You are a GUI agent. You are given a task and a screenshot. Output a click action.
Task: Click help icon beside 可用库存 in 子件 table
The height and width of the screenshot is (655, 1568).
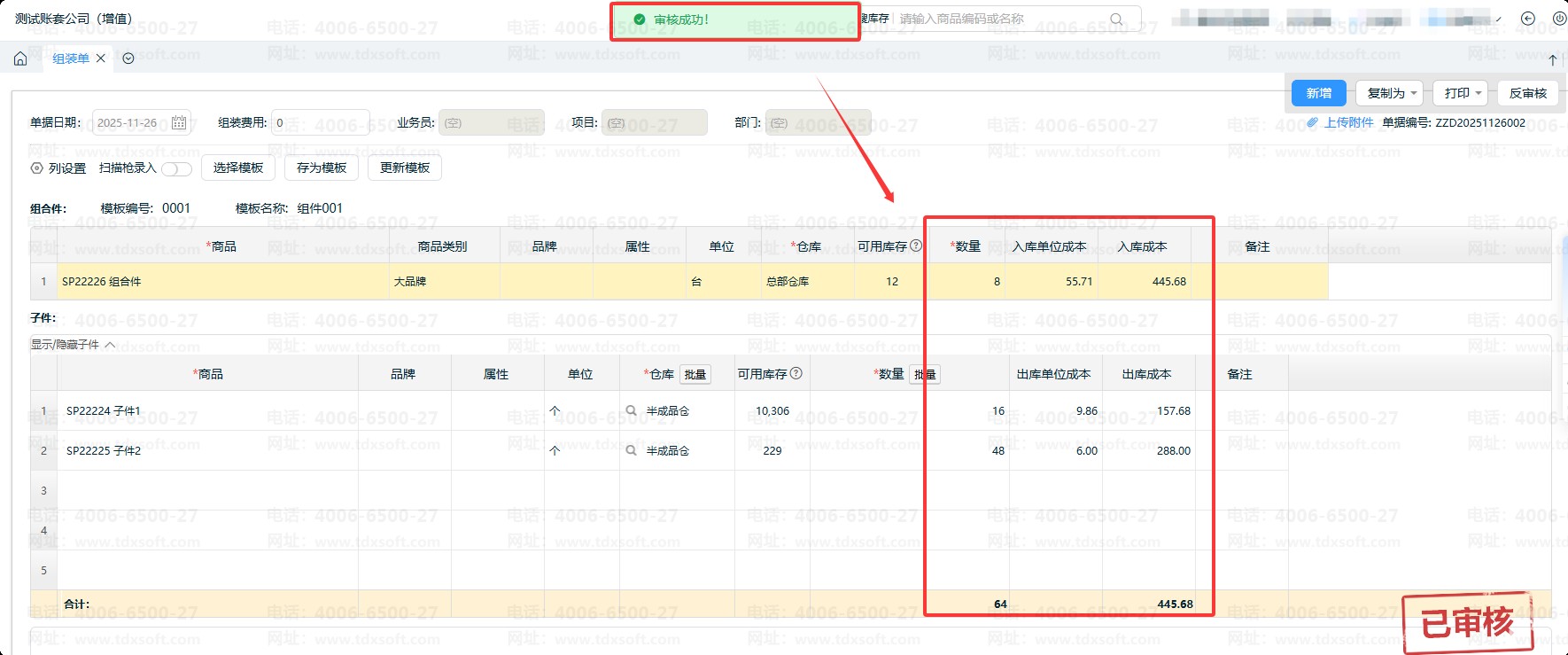tap(796, 374)
